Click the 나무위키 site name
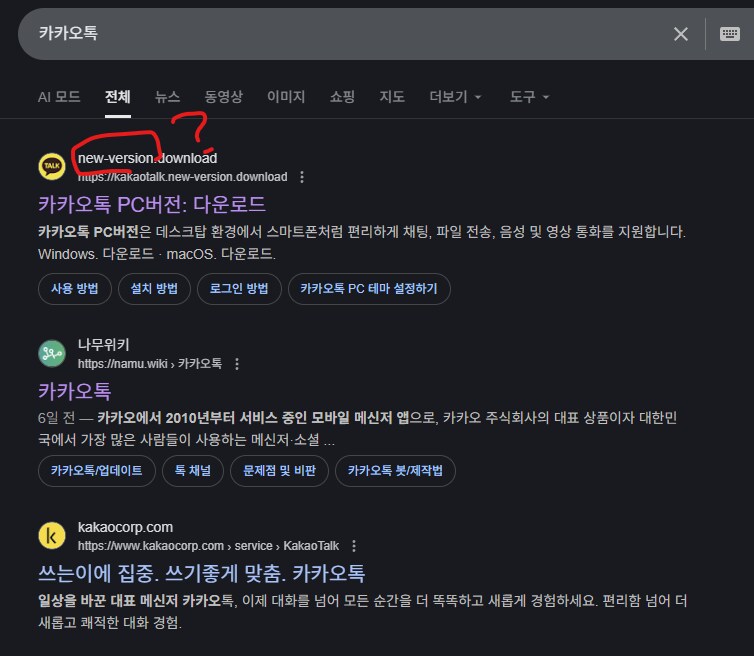The image size is (754, 656). click(103, 344)
